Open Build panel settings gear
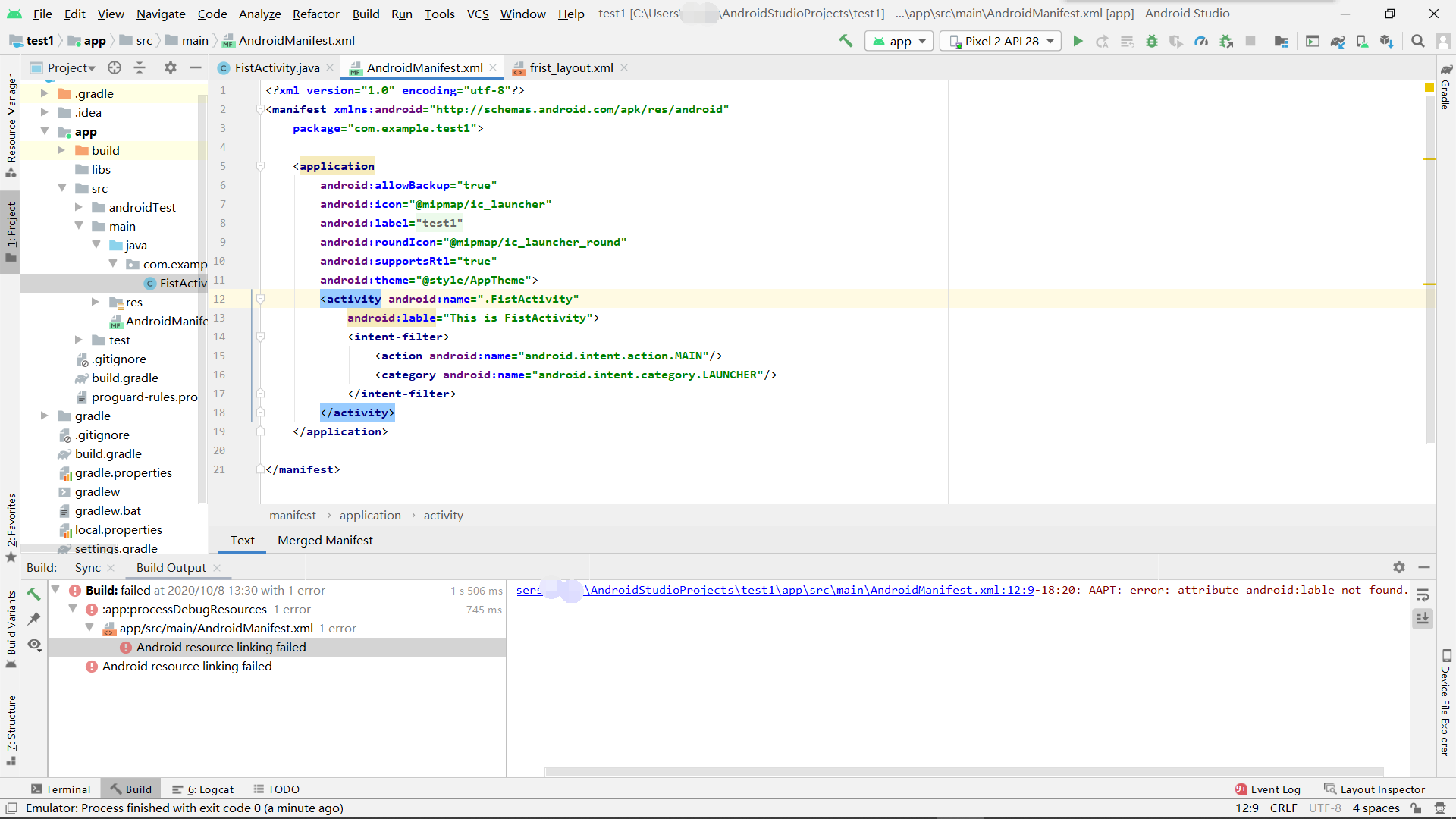 [1399, 567]
